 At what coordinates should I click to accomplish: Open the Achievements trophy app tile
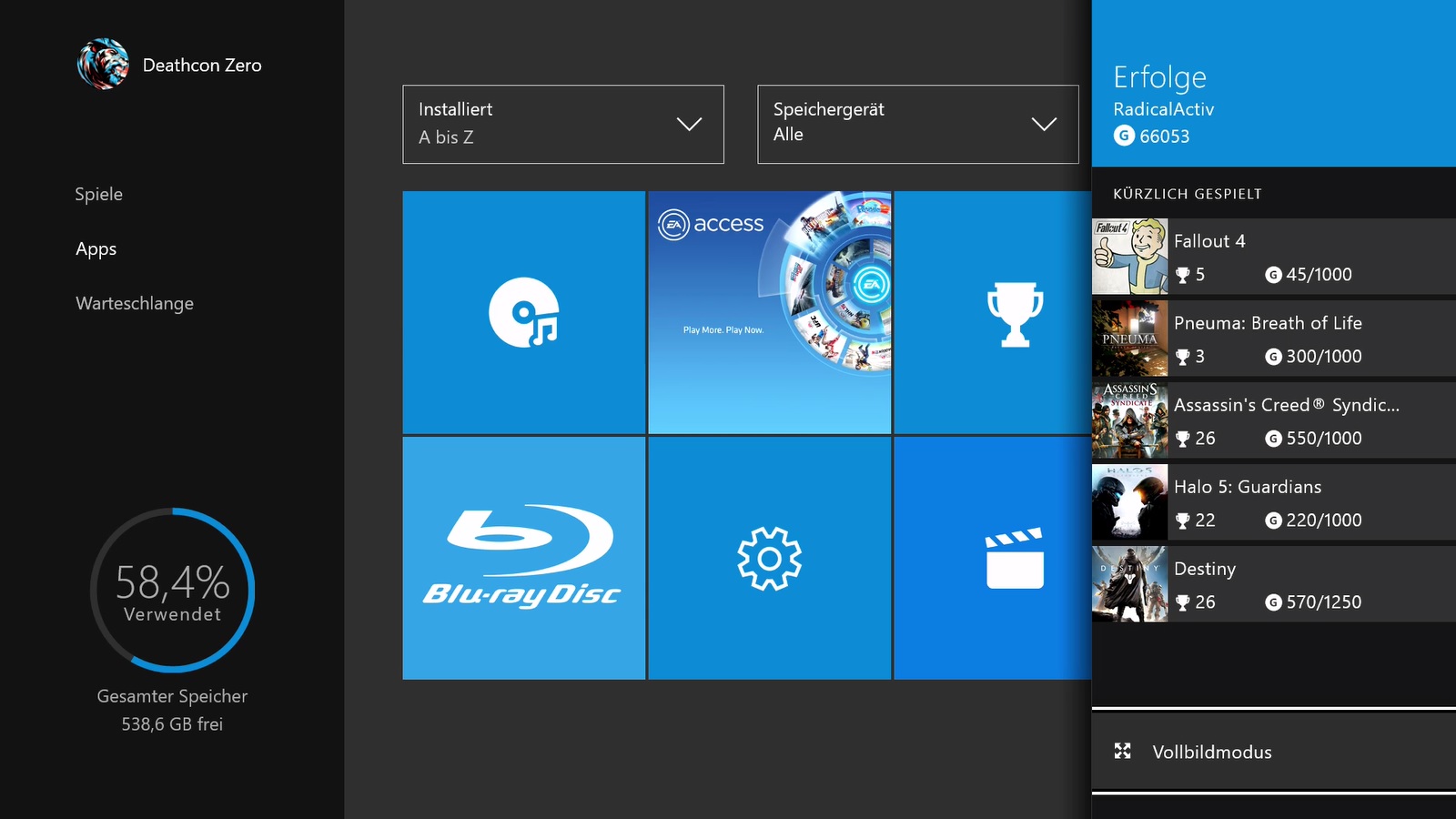[x=993, y=312]
